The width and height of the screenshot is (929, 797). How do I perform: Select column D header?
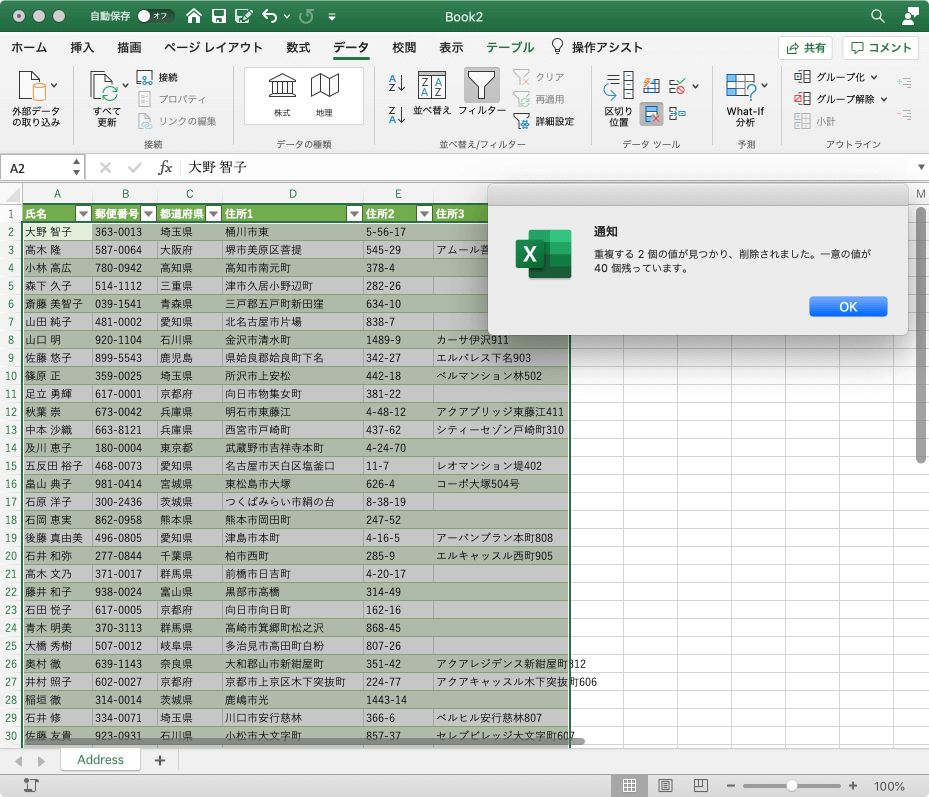click(293, 194)
